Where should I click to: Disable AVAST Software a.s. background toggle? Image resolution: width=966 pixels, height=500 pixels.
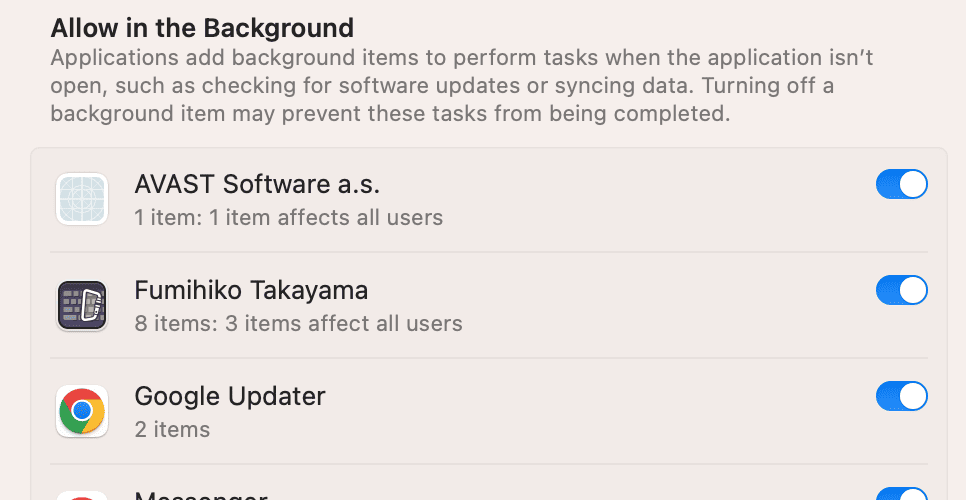tap(901, 185)
